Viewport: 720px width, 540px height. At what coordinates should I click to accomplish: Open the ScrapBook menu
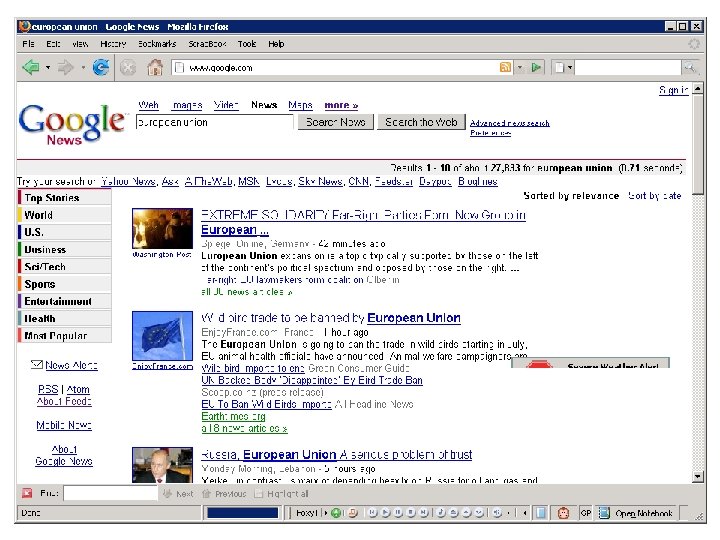click(x=207, y=44)
